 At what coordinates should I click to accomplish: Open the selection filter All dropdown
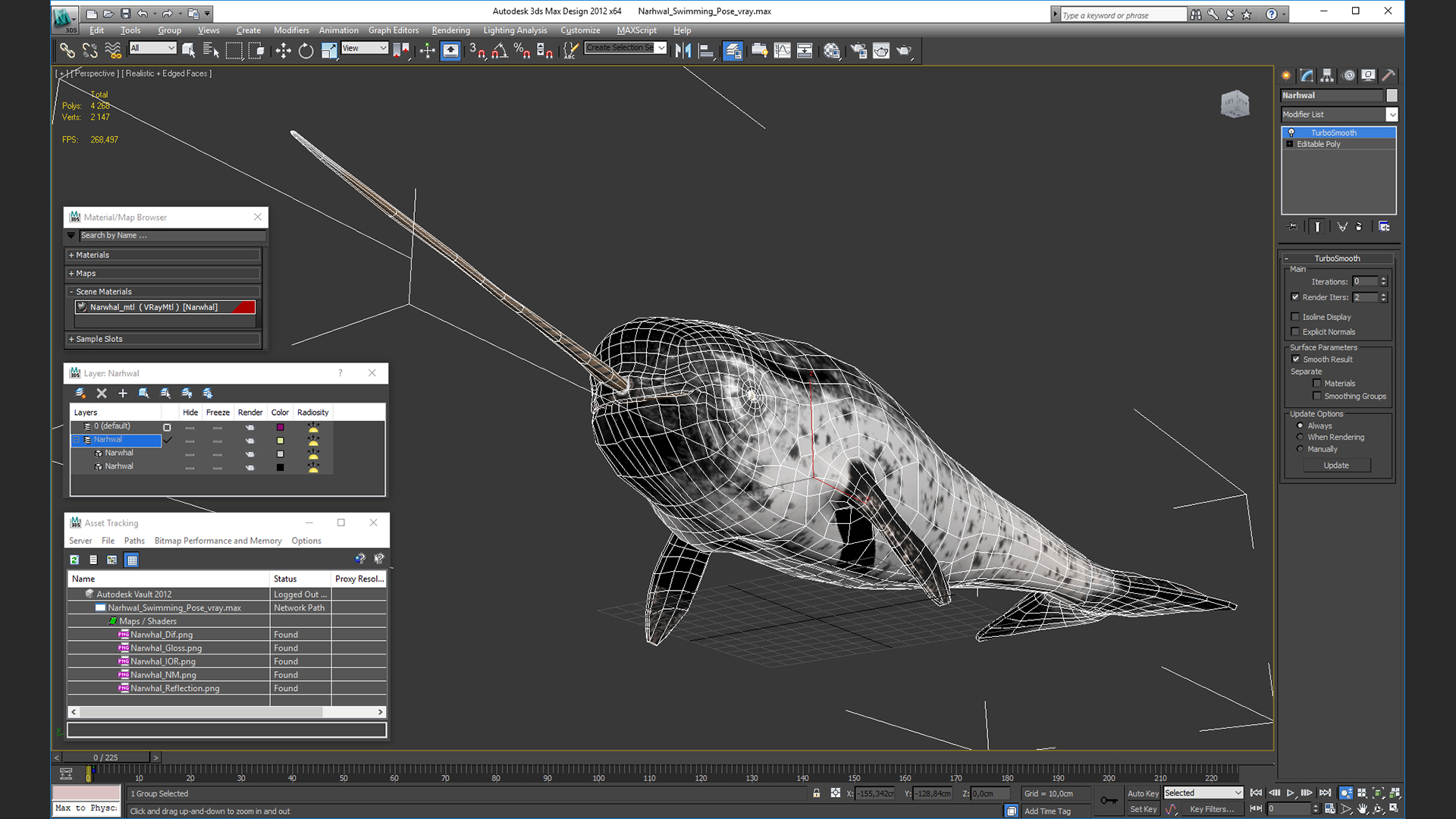[x=152, y=48]
